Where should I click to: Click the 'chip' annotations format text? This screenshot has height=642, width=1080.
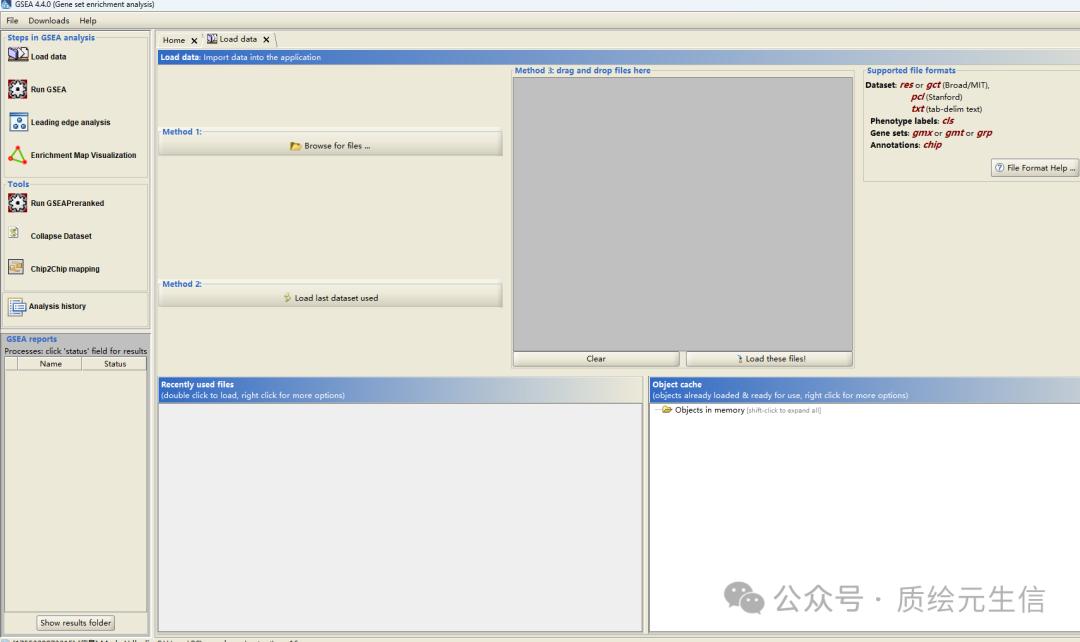pos(933,145)
